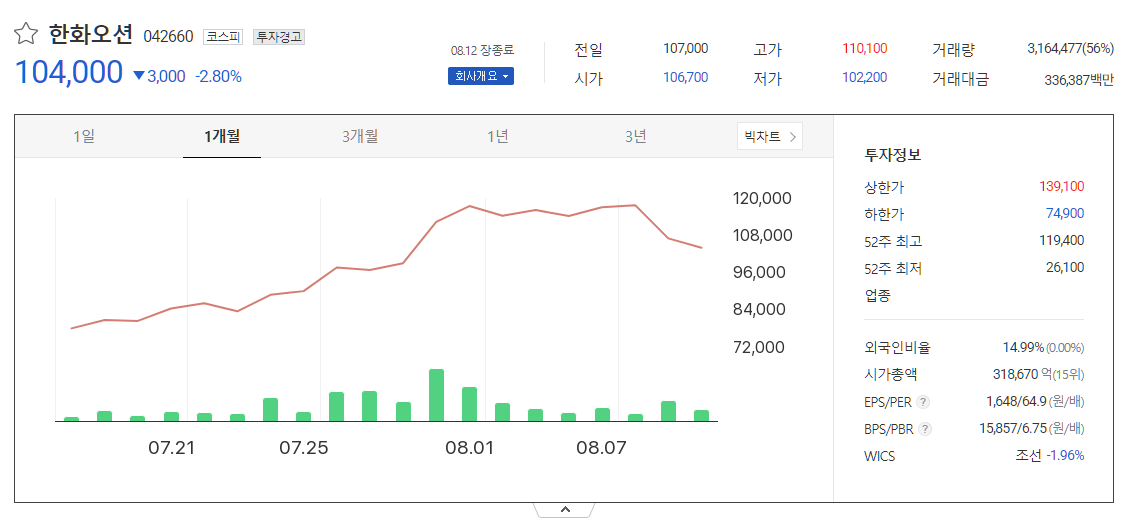The width and height of the screenshot is (1131, 519).
Task: Select the 1년 chart tab
Action: (498, 136)
